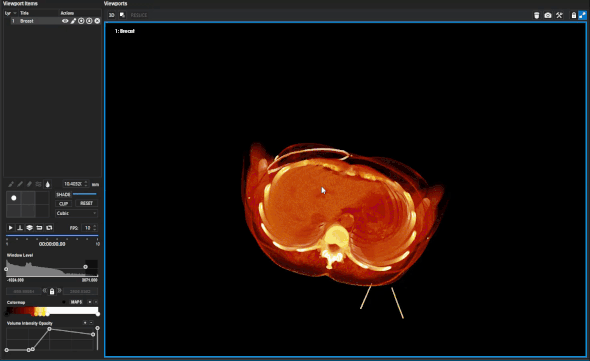Click the SHADE button

coord(63,195)
